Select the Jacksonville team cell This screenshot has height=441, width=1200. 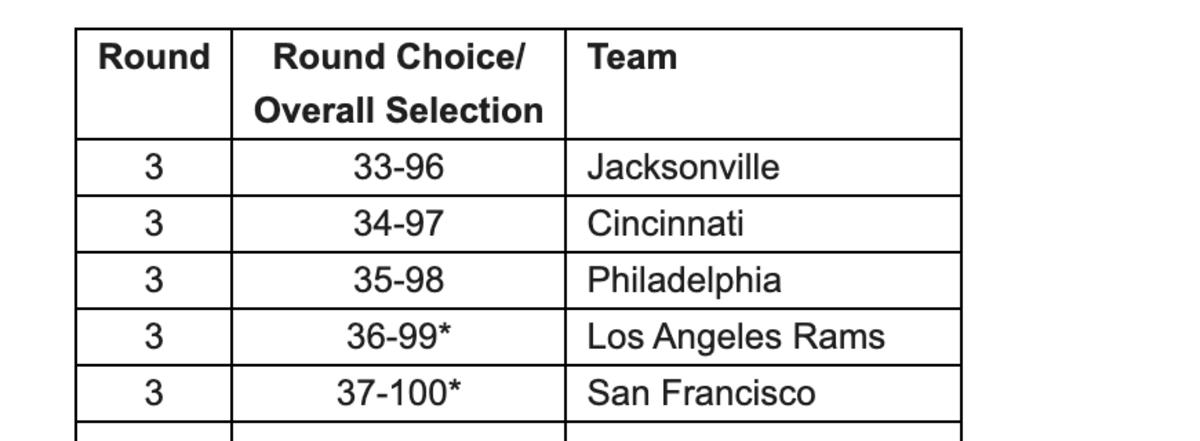point(683,167)
